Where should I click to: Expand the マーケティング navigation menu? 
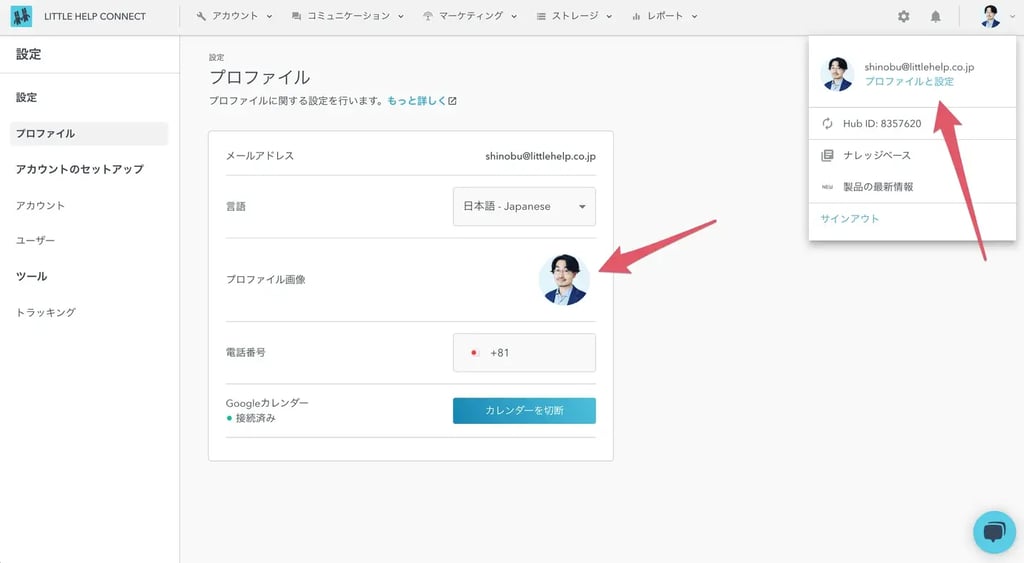point(470,17)
